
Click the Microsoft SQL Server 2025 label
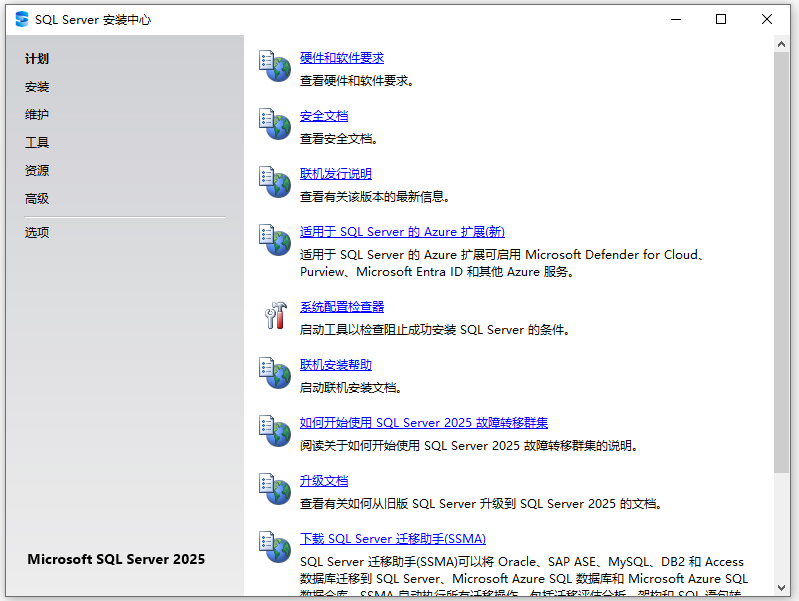[116, 559]
